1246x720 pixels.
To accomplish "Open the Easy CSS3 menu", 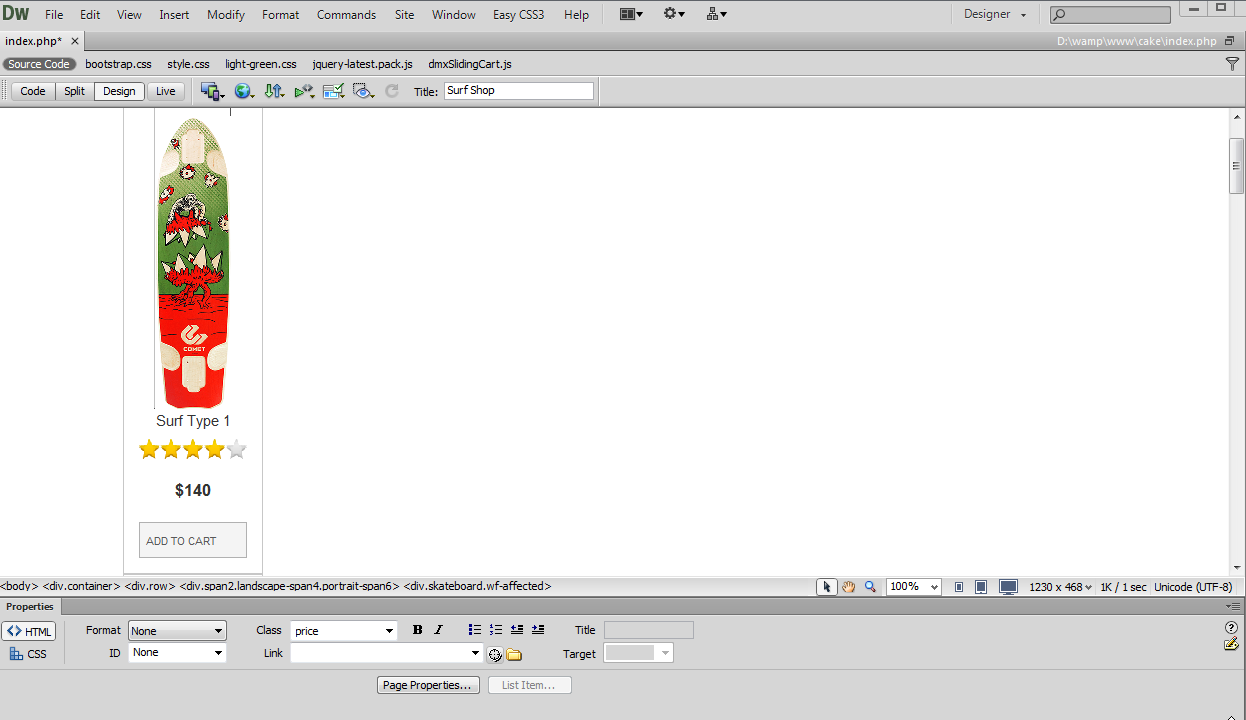I will pyautogui.click(x=518, y=15).
